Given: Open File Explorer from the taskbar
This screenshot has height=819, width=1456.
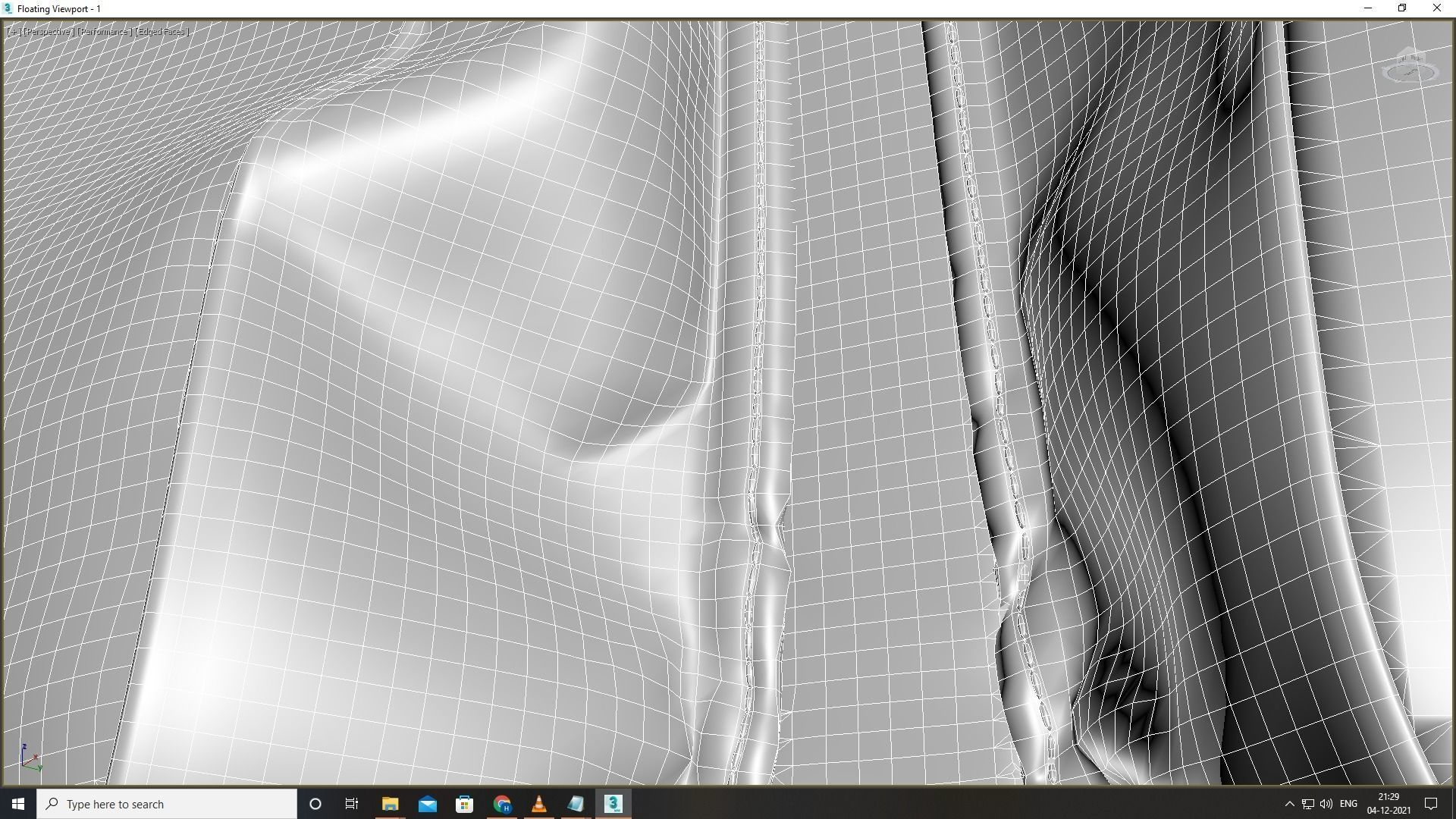Looking at the screenshot, I should (x=390, y=804).
